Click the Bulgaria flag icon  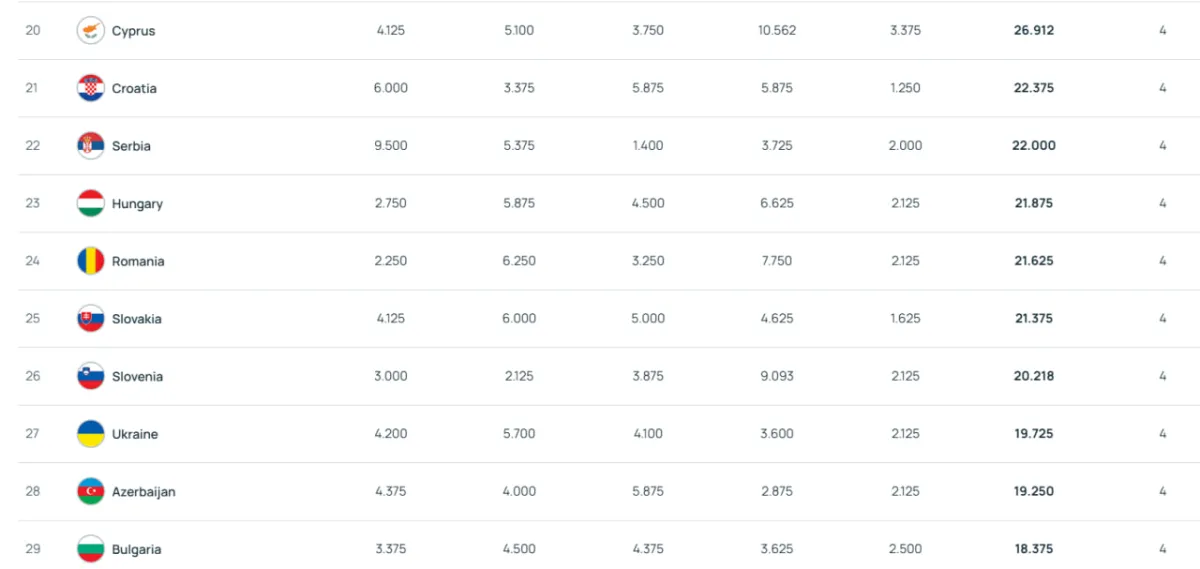click(91, 549)
